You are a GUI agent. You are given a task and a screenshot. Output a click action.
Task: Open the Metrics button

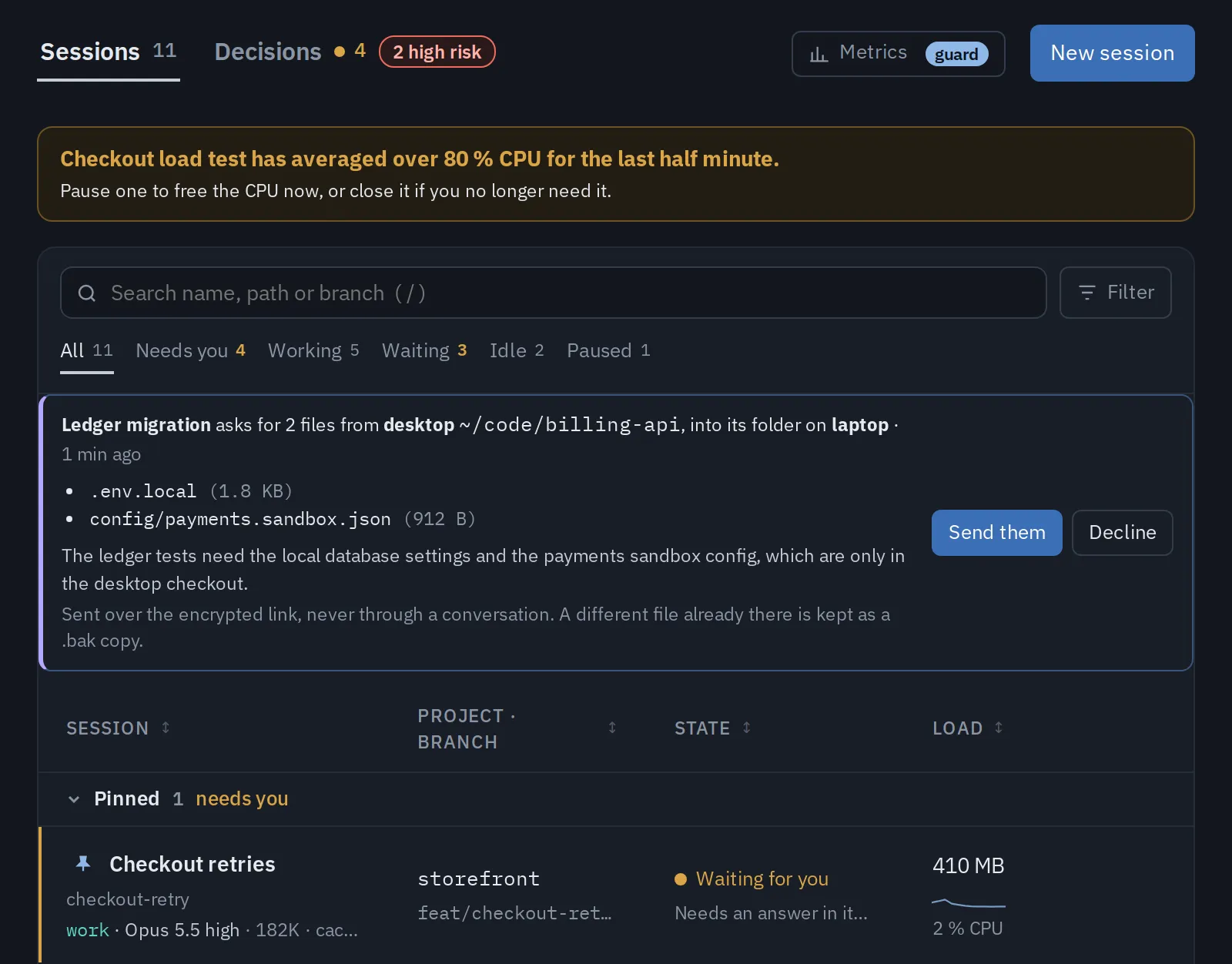pos(898,54)
